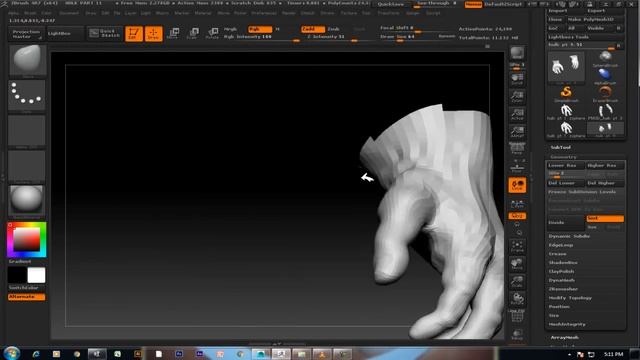Click the L.Sym local symmetry icon
The height and width of the screenshot is (360, 640).
[x=517, y=203]
